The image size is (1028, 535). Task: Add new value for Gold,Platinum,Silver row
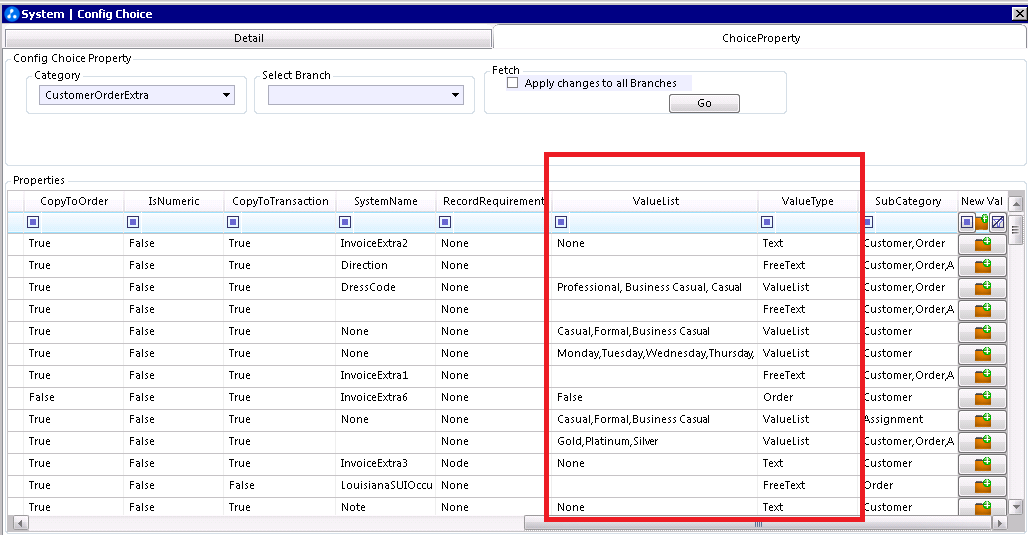[x=982, y=442]
